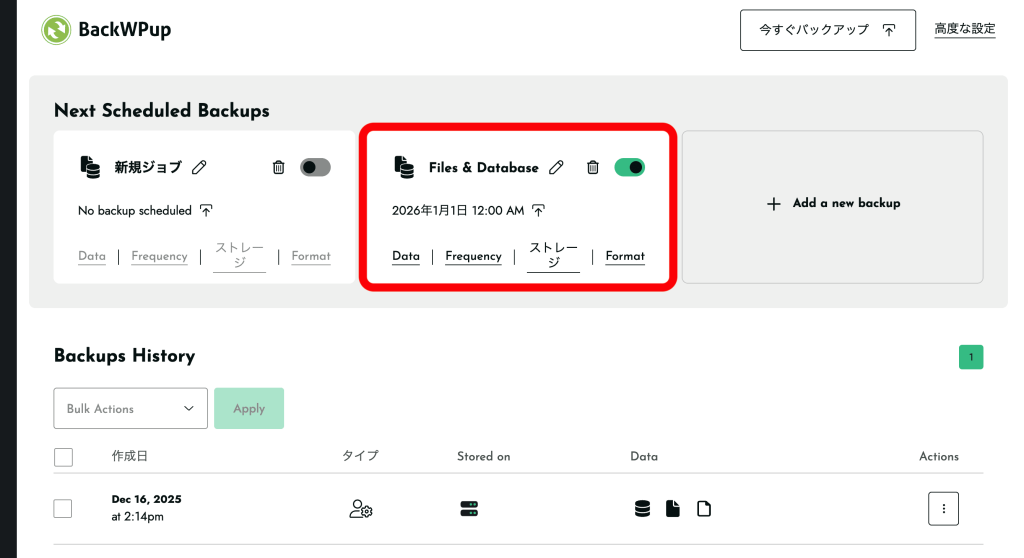Click the Add a new backup card

[833, 203]
